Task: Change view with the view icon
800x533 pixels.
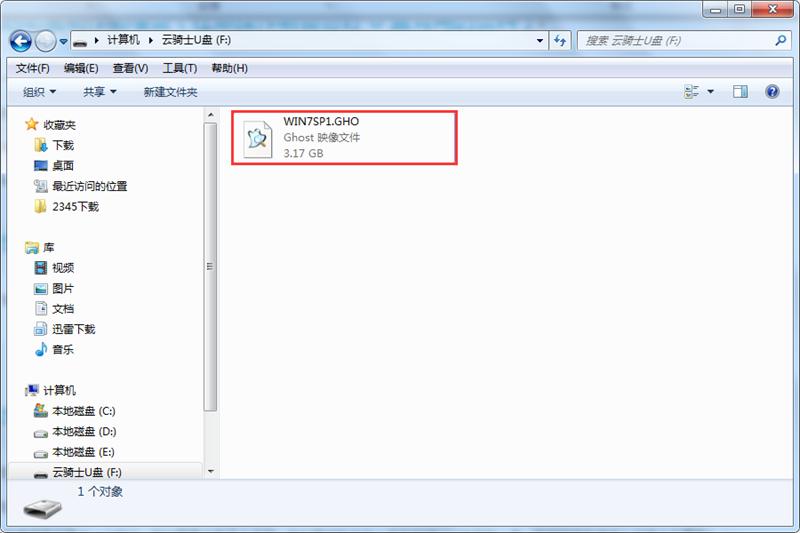Action: [691, 92]
